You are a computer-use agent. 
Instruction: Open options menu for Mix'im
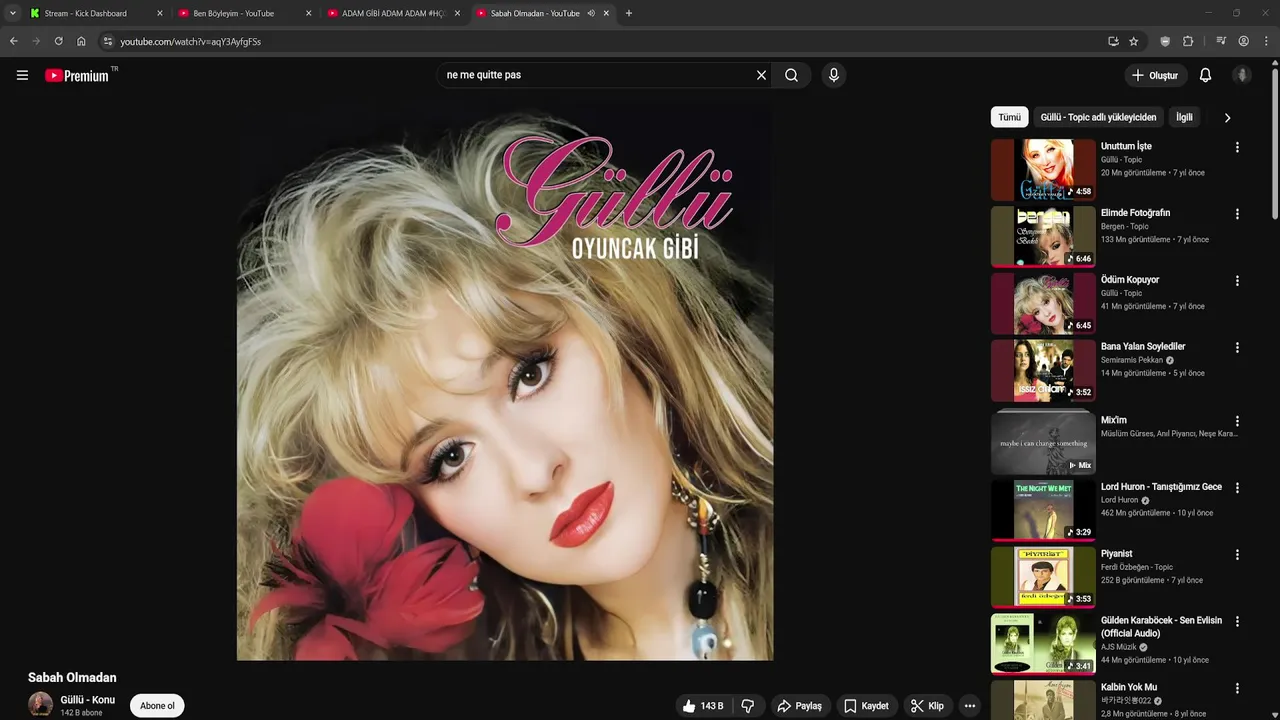coord(1237,421)
